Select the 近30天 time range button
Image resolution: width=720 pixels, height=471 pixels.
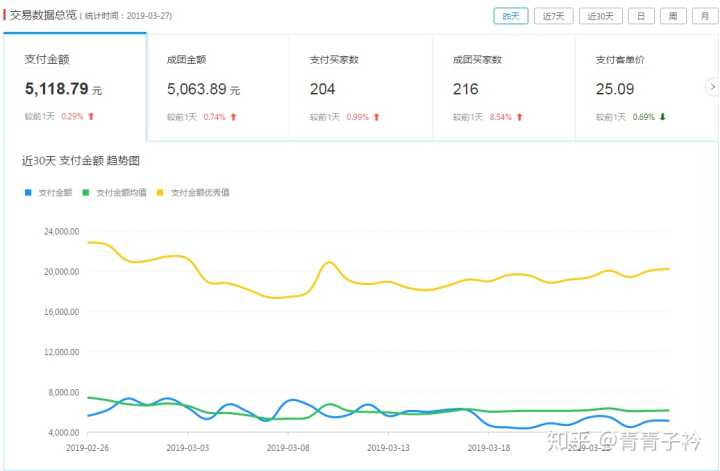click(x=601, y=16)
